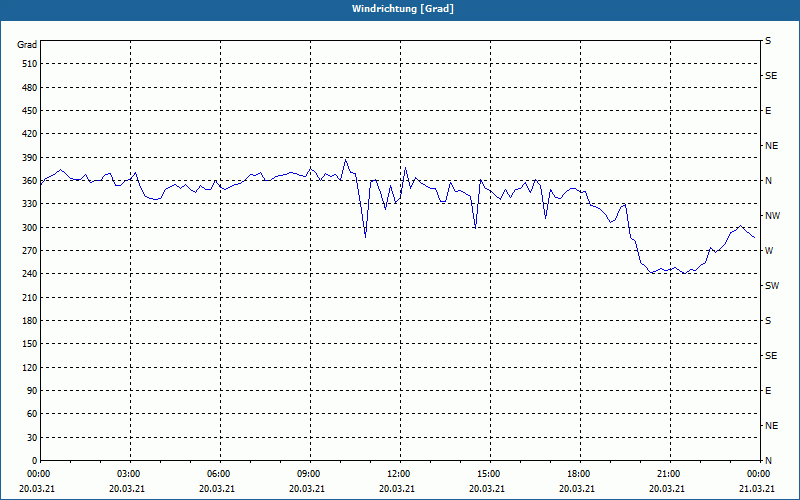Select the 420 degree axis label
Viewport: 800px width, 500px height.
pyautogui.click(x=27, y=134)
